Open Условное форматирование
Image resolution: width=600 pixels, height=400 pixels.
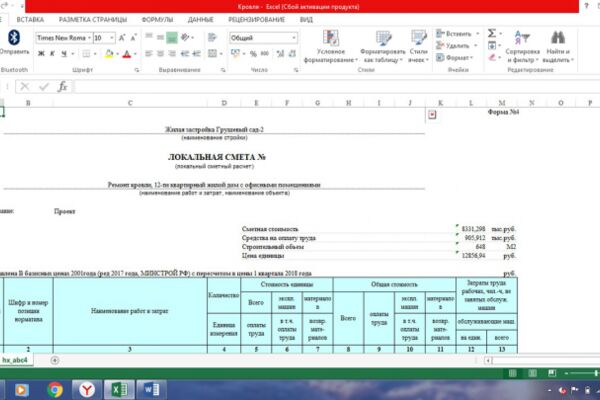pyautogui.click(x=330, y=46)
